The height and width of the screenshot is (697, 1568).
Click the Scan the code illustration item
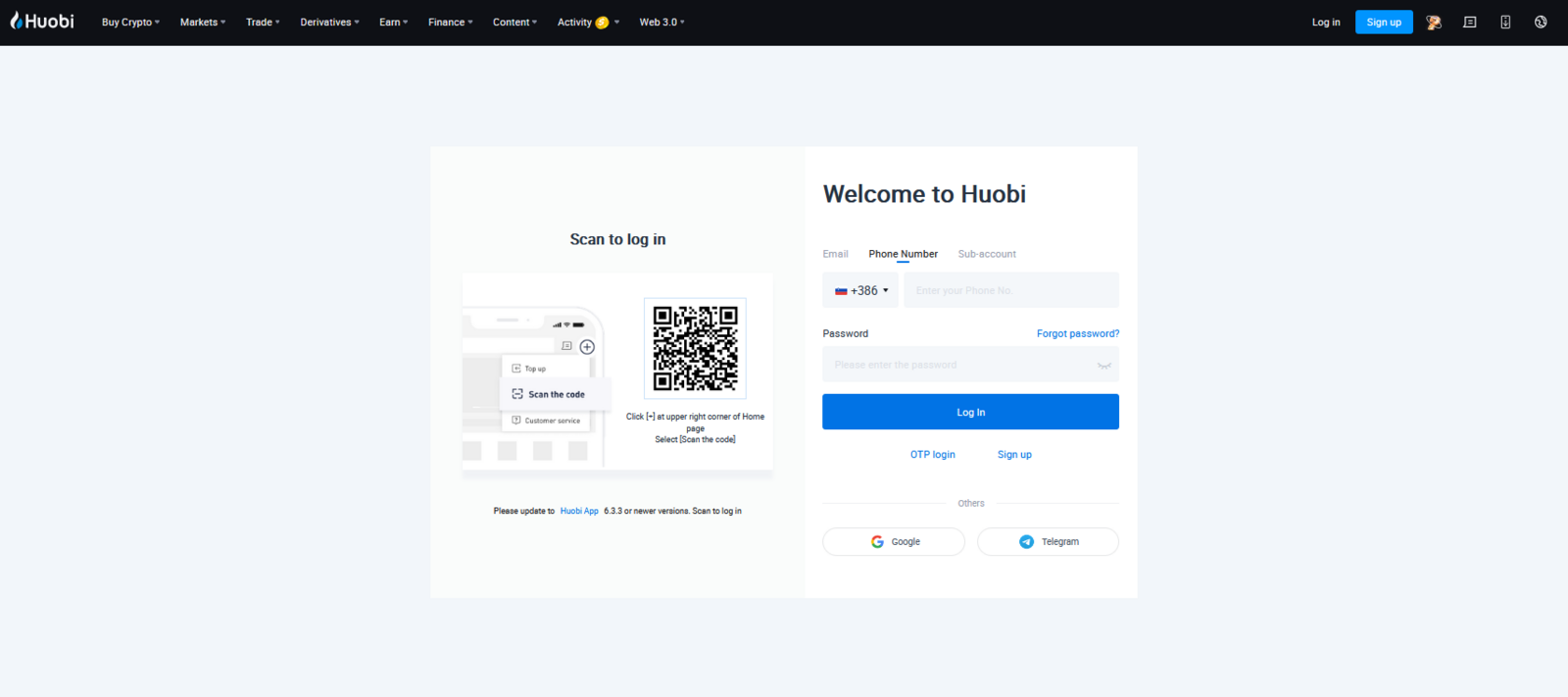[x=555, y=394]
